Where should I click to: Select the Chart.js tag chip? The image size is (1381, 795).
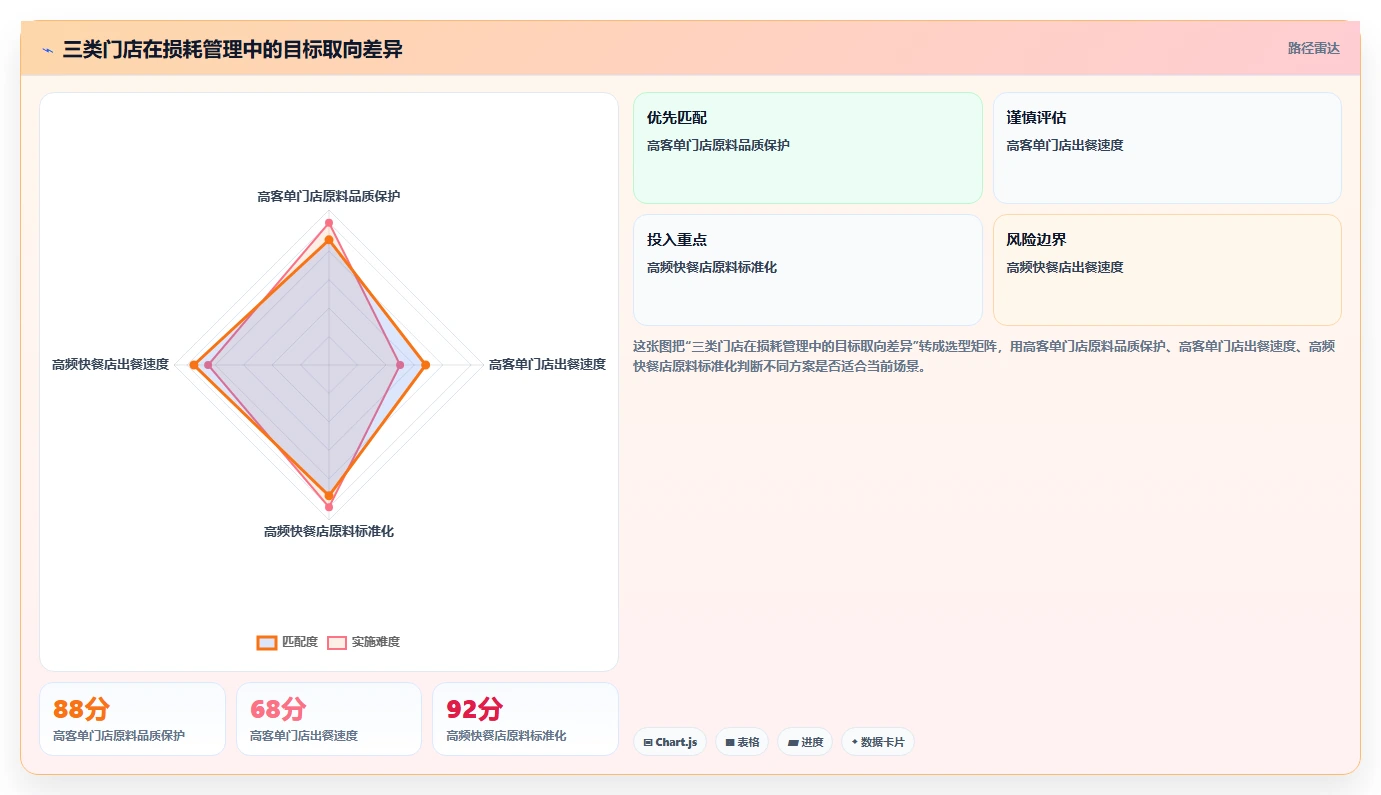670,742
